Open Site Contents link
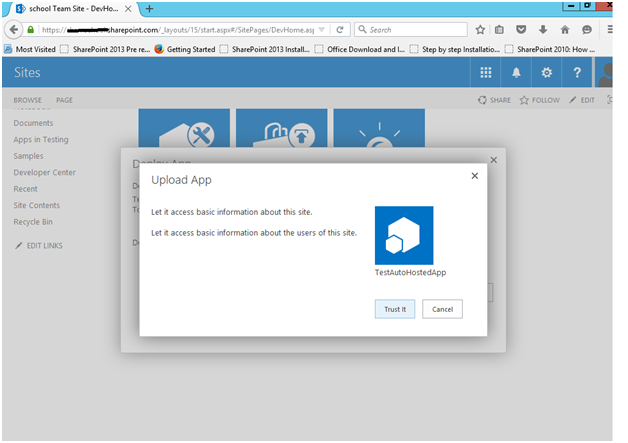The width and height of the screenshot is (628, 443). click(x=36, y=205)
